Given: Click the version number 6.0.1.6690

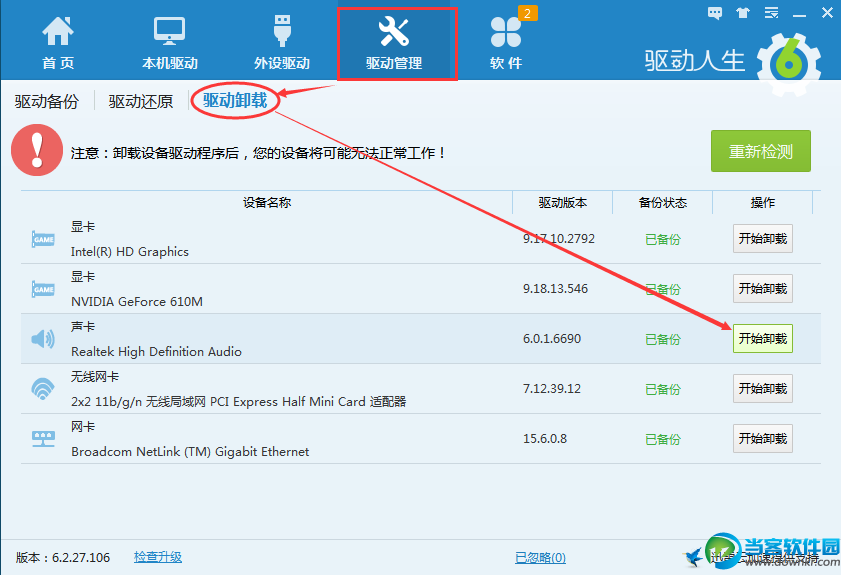Looking at the screenshot, I should [552, 339].
